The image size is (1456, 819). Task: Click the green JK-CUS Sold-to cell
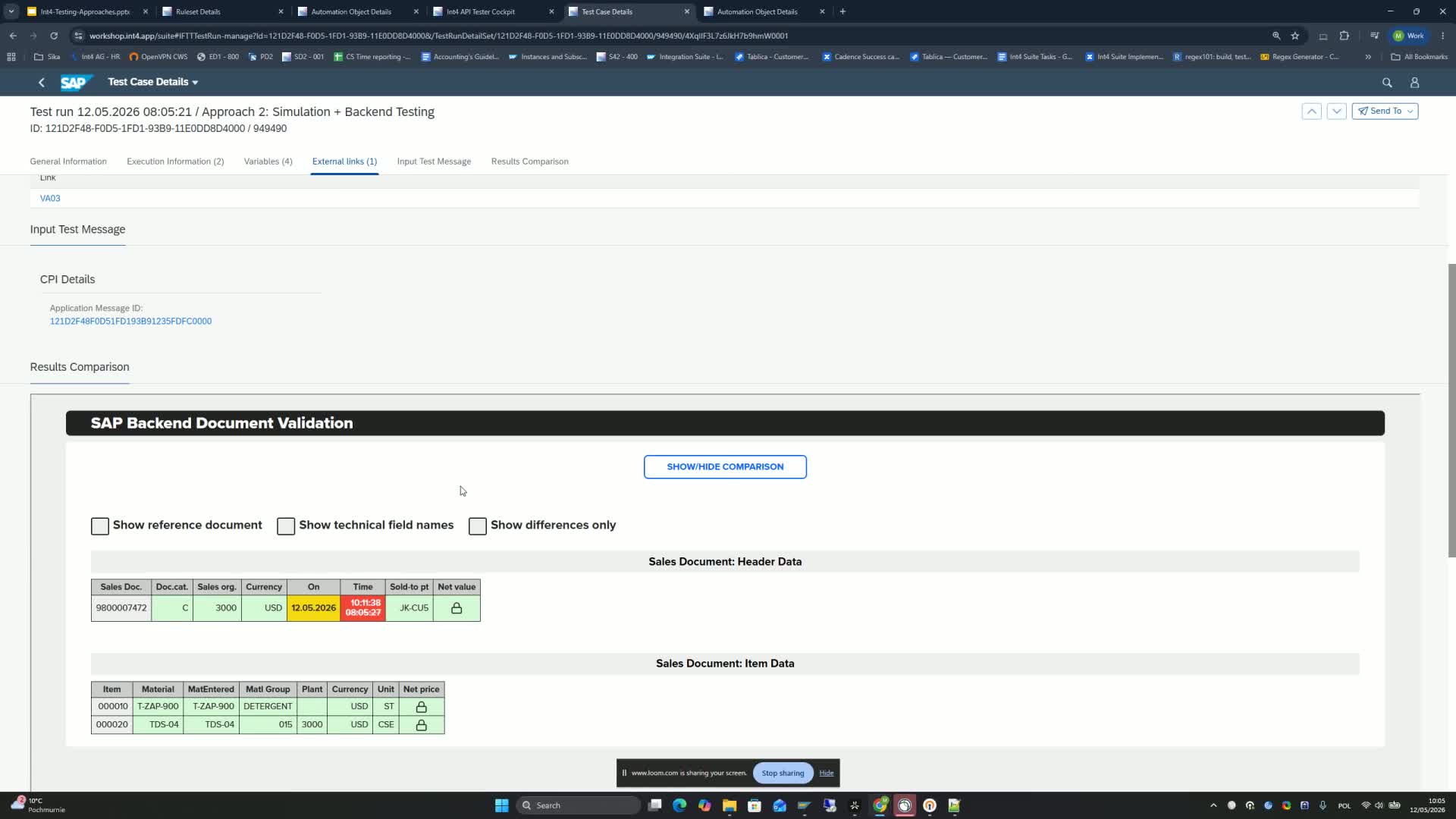[409, 608]
